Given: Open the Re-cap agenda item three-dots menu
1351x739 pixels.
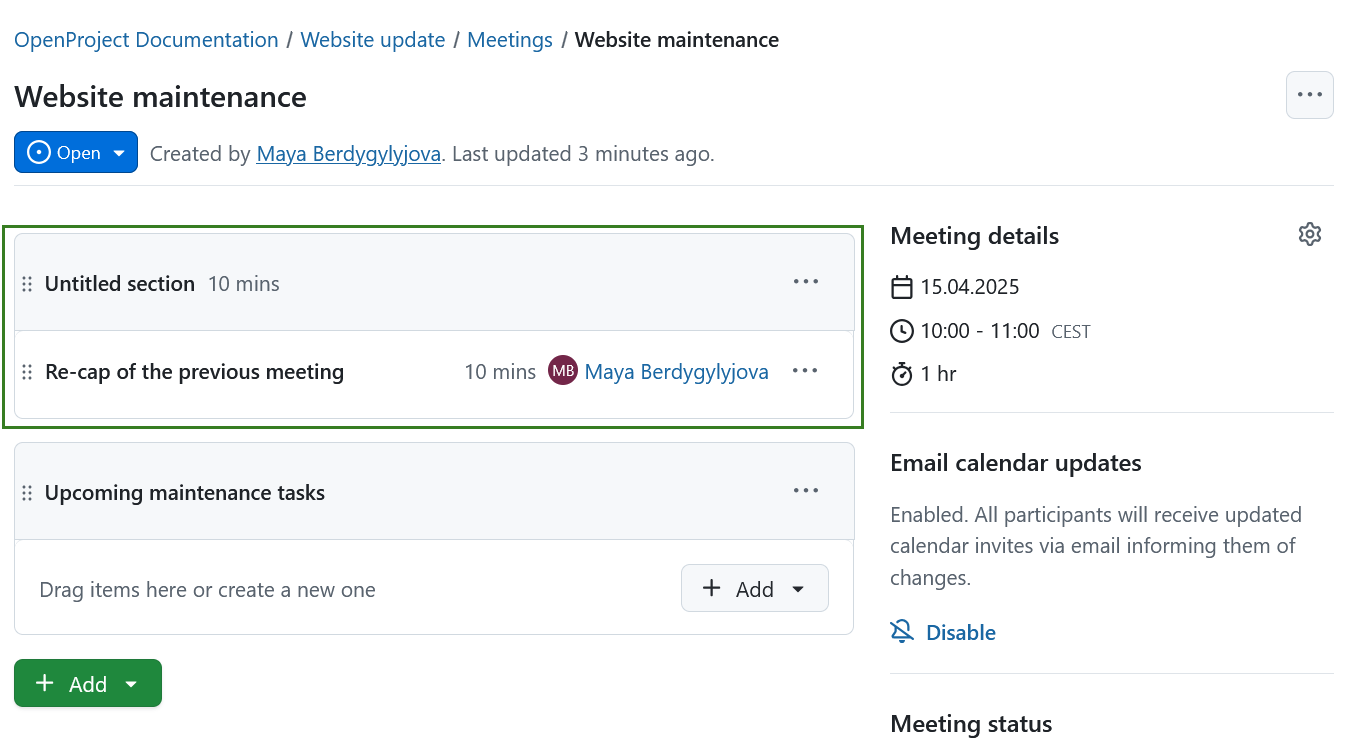Looking at the screenshot, I should click(805, 371).
